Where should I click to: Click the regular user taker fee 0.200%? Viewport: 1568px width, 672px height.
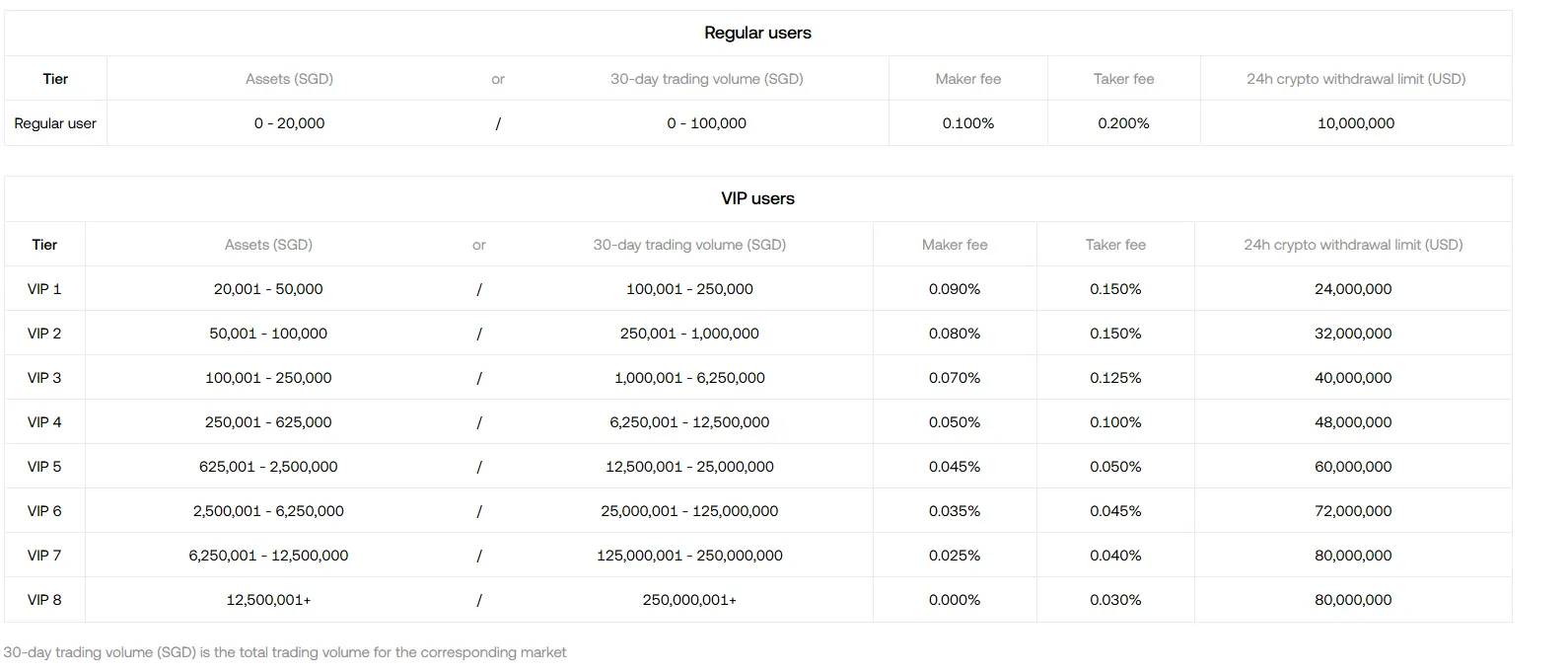(x=1123, y=123)
